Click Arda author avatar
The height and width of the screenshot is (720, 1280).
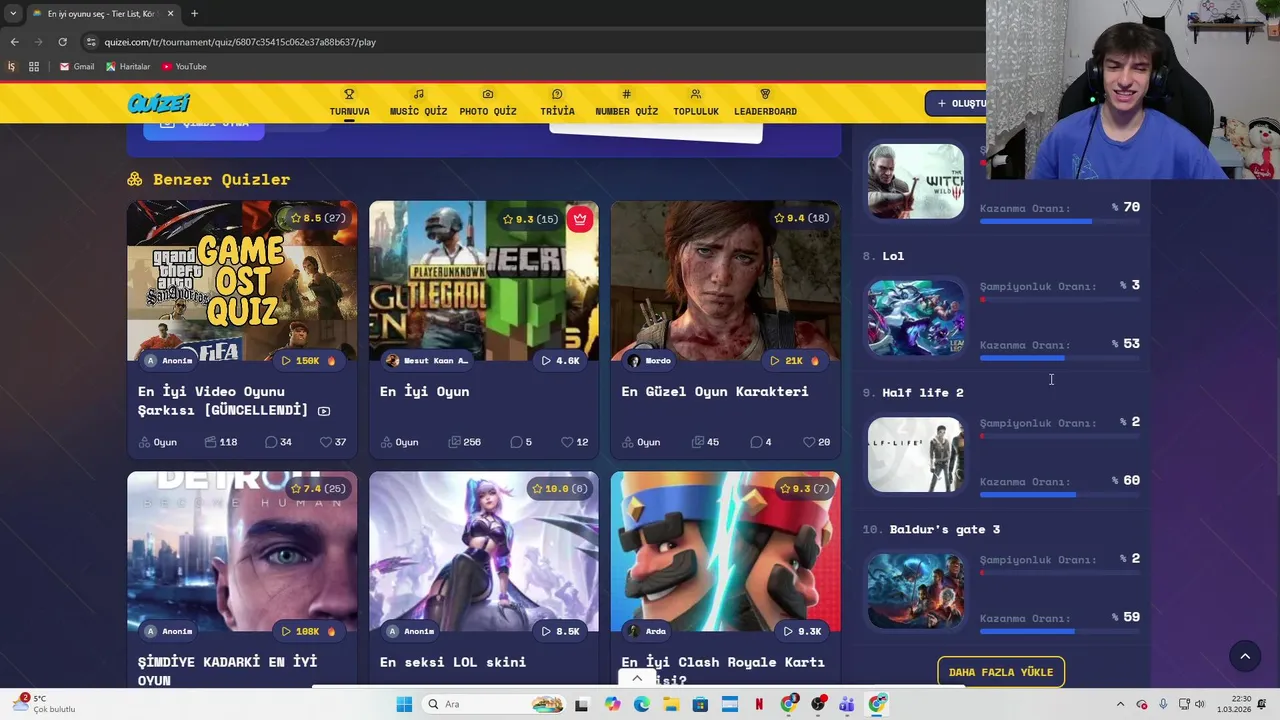(634, 631)
